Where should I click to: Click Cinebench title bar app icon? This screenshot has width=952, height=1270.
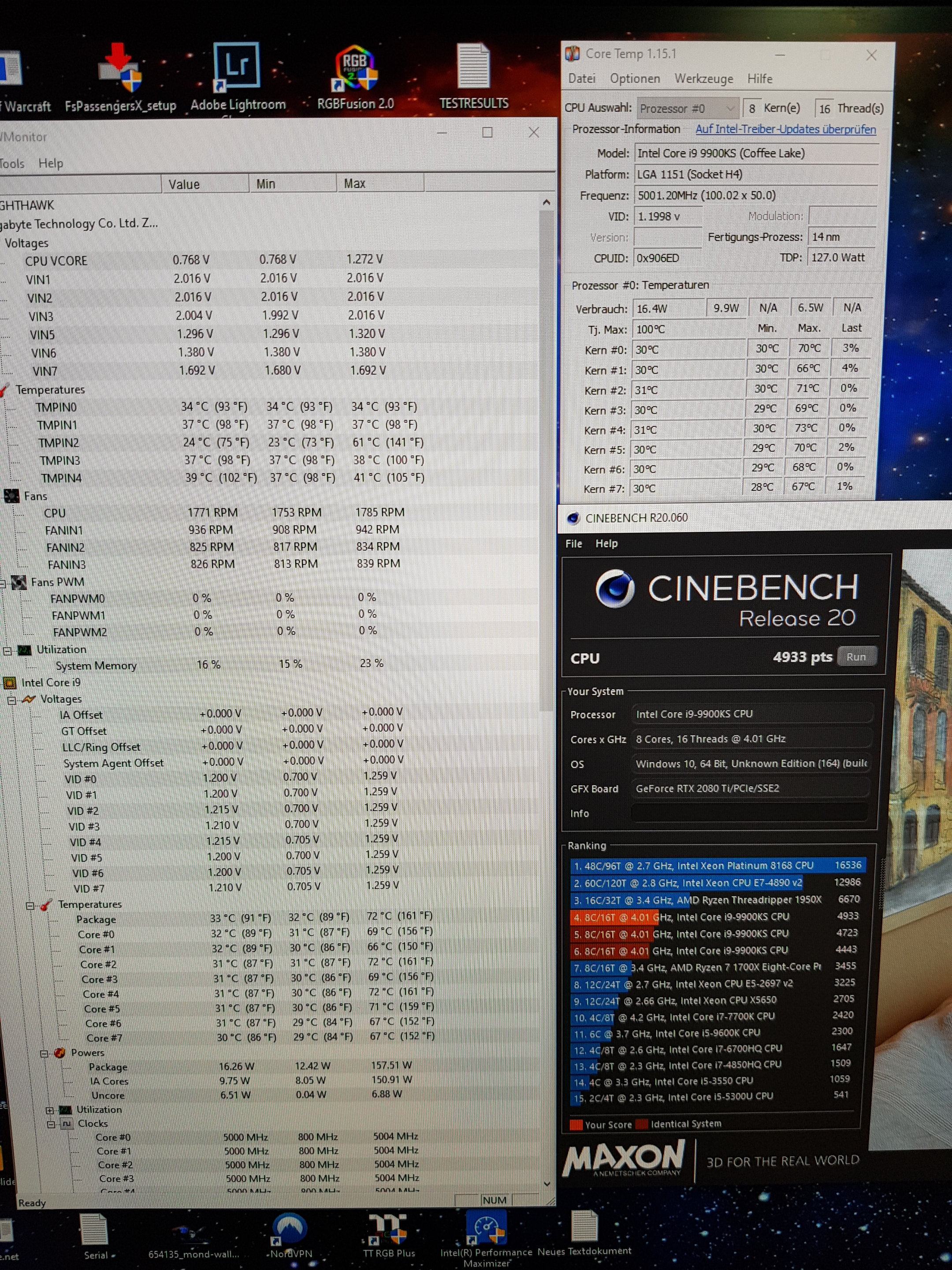[x=573, y=519]
